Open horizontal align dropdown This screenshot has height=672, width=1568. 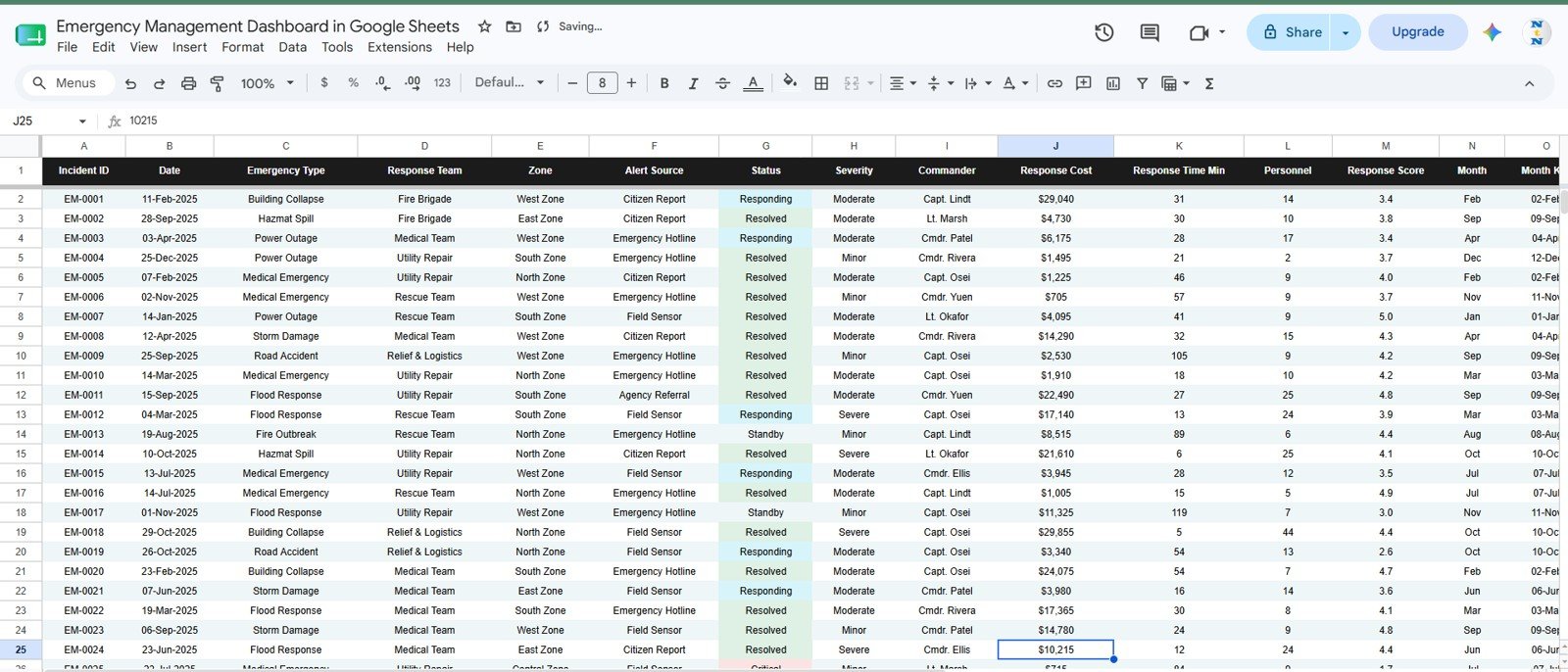point(903,83)
